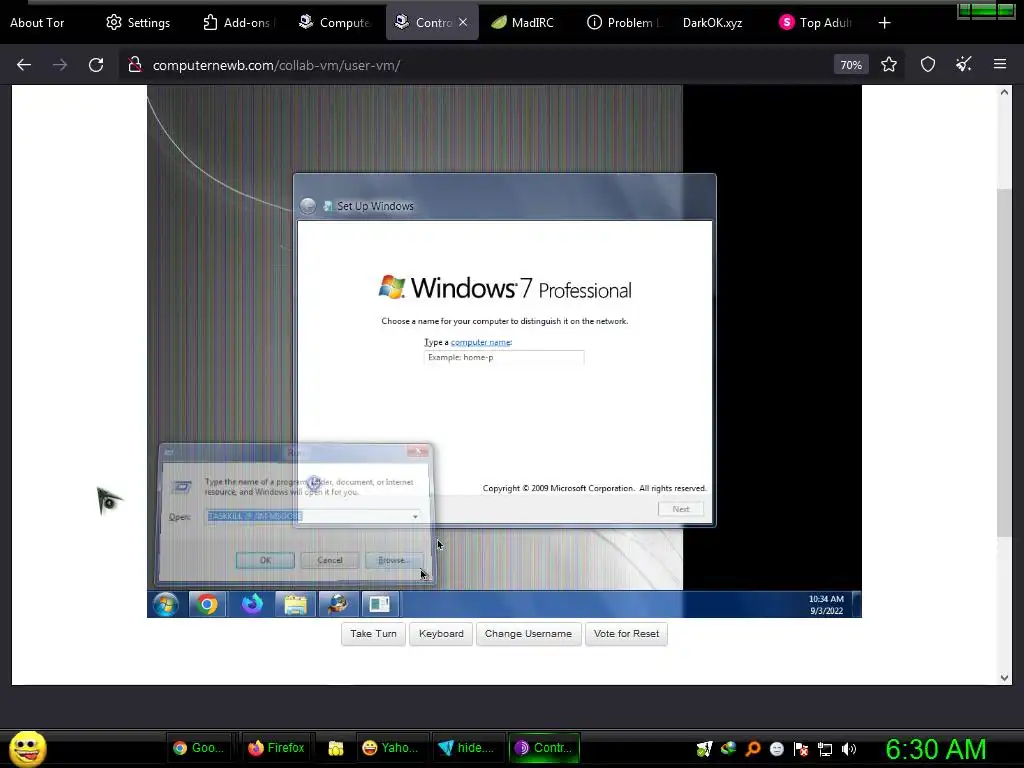Image resolution: width=1024 pixels, height=768 pixels.
Task: Open the Windows 7 Start orb in VM
Action: (x=166, y=604)
